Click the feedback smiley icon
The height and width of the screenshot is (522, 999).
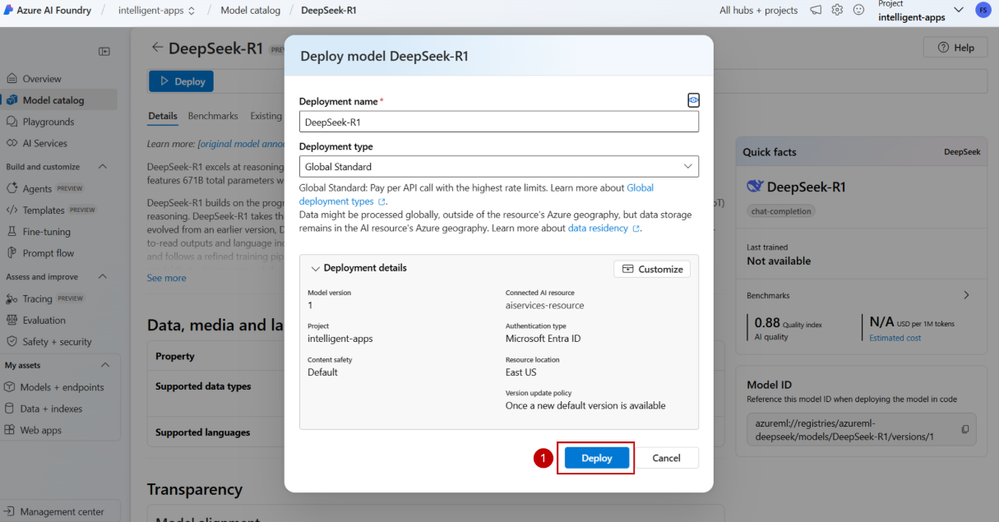click(x=859, y=10)
